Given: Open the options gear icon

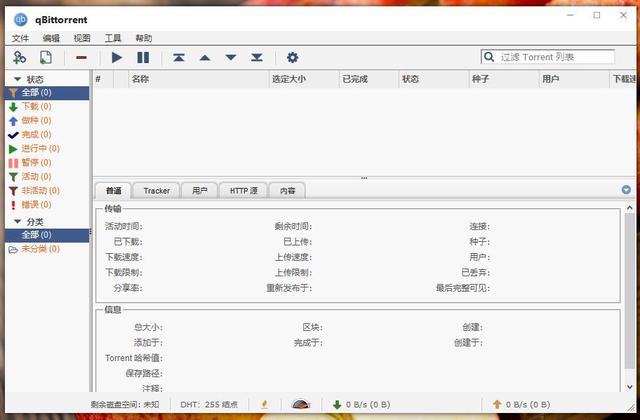Looking at the screenshot, I should tap(292, 58).
